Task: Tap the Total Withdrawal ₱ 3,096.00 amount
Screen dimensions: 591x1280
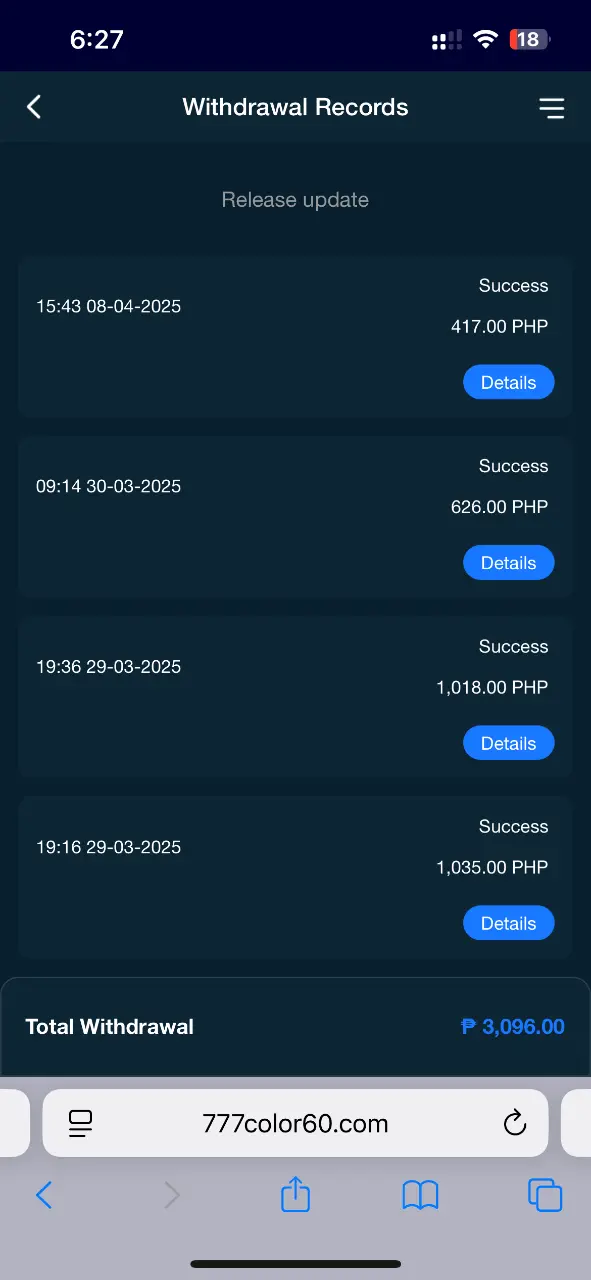Action: (x=513, y=1027)
